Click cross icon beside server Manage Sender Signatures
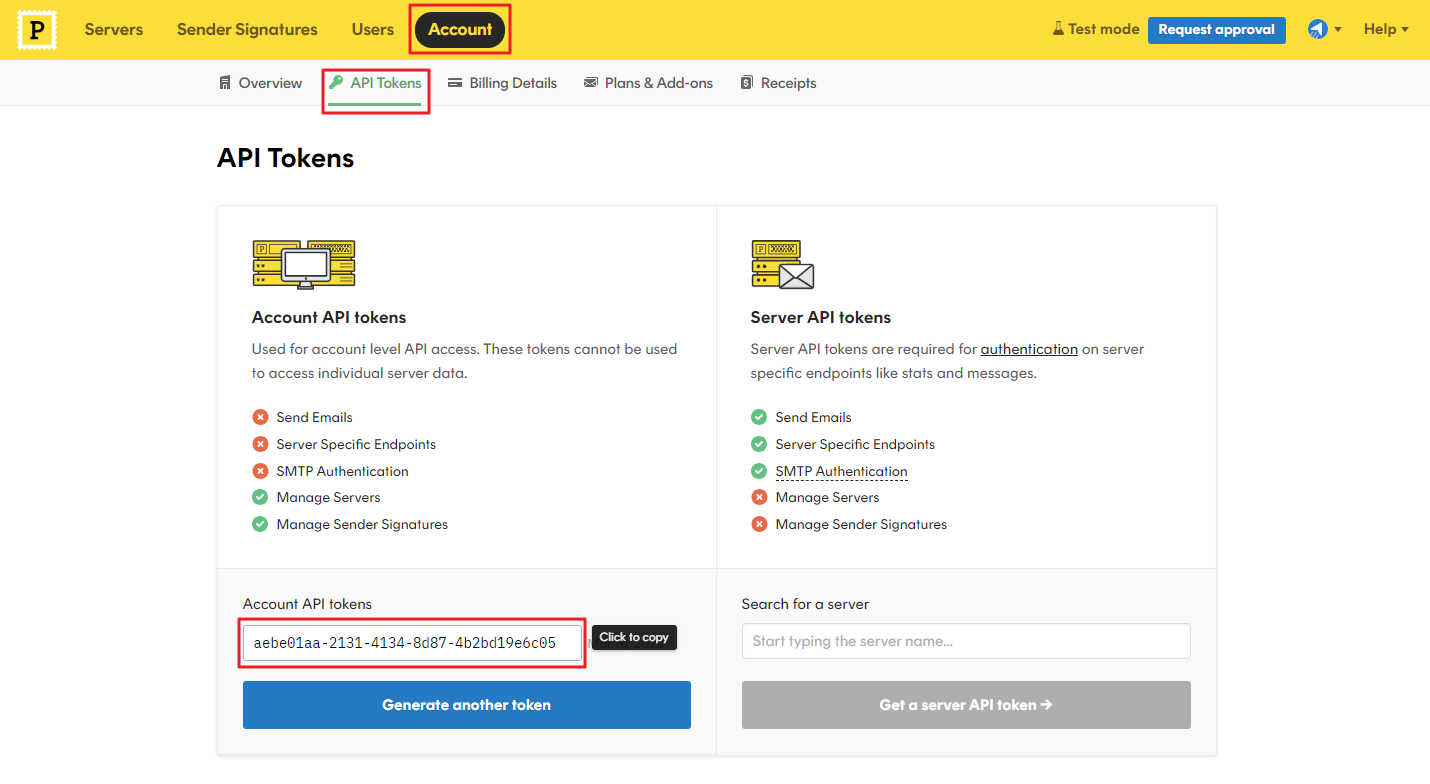 pos(759,524)
